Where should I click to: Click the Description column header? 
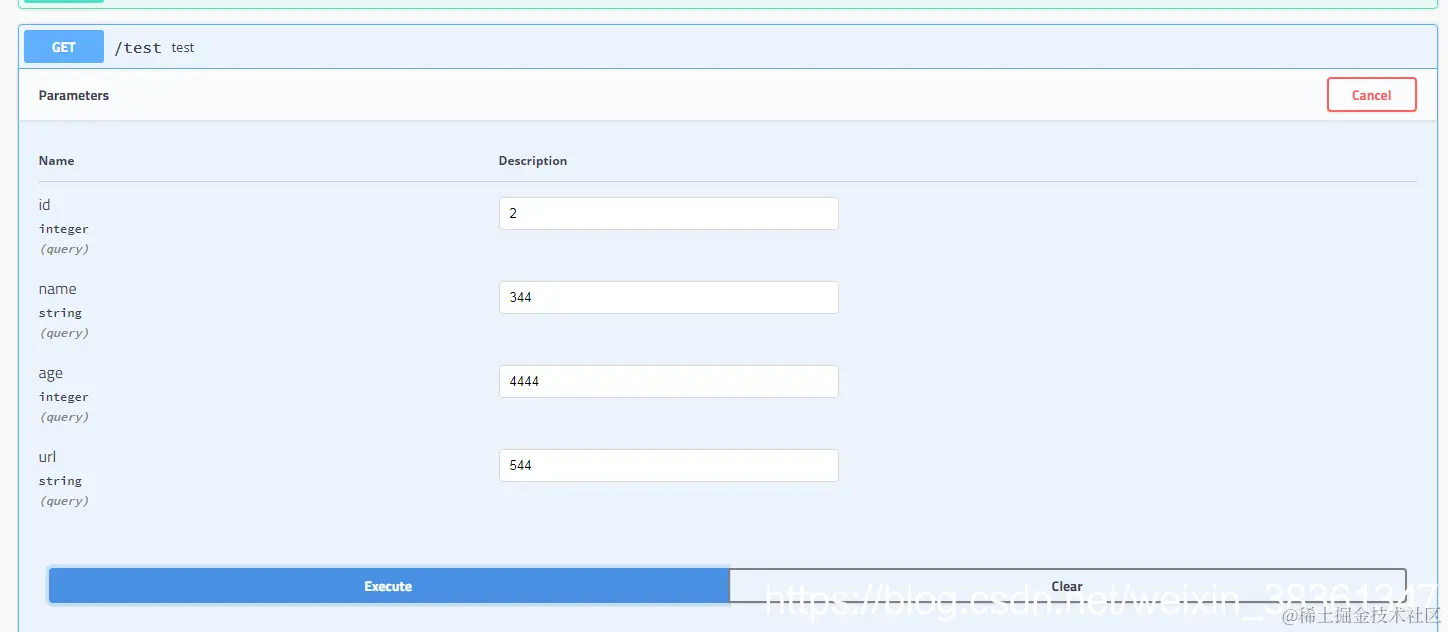[533, 161]
